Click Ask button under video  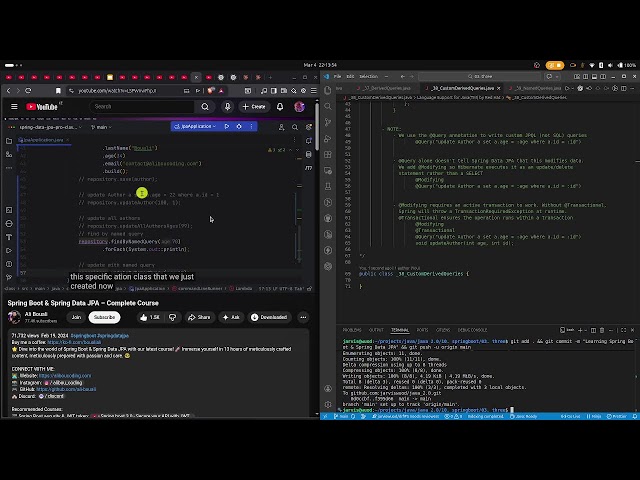tap(231, 317)
